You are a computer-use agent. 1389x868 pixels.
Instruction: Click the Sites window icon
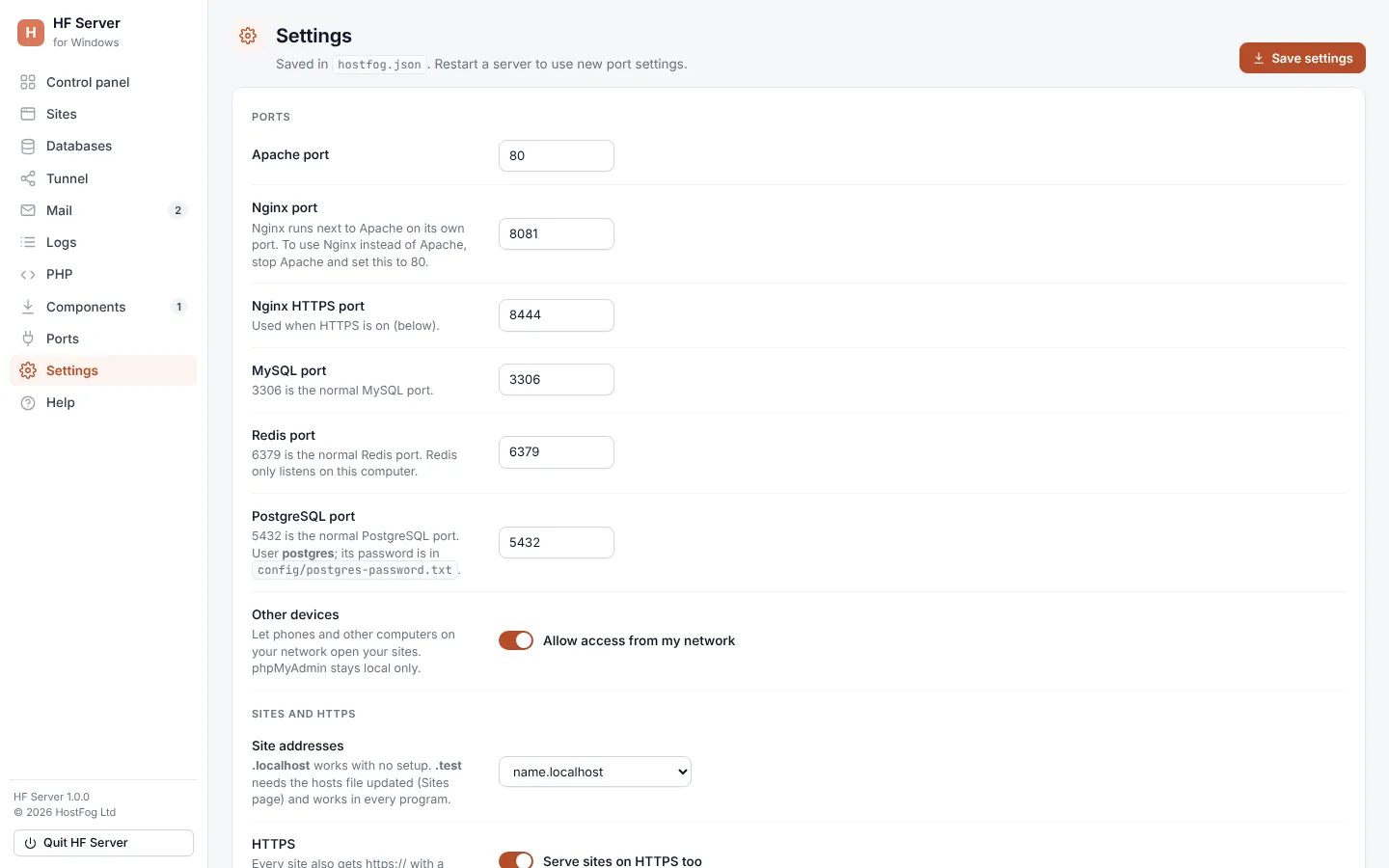[28, 114]
